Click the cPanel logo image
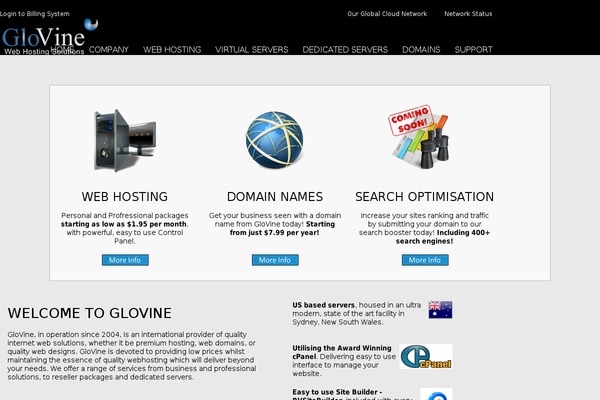 pos(426,356)
